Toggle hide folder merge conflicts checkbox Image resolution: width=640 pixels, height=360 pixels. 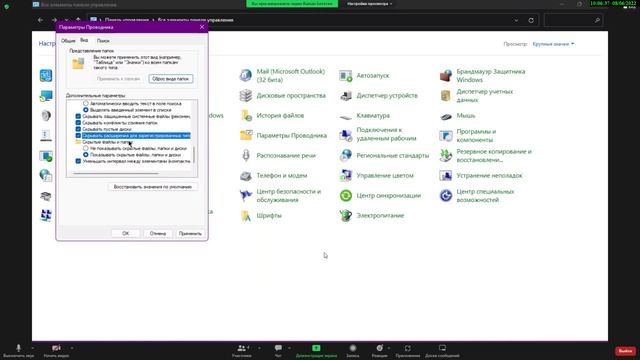pos(78,122)
